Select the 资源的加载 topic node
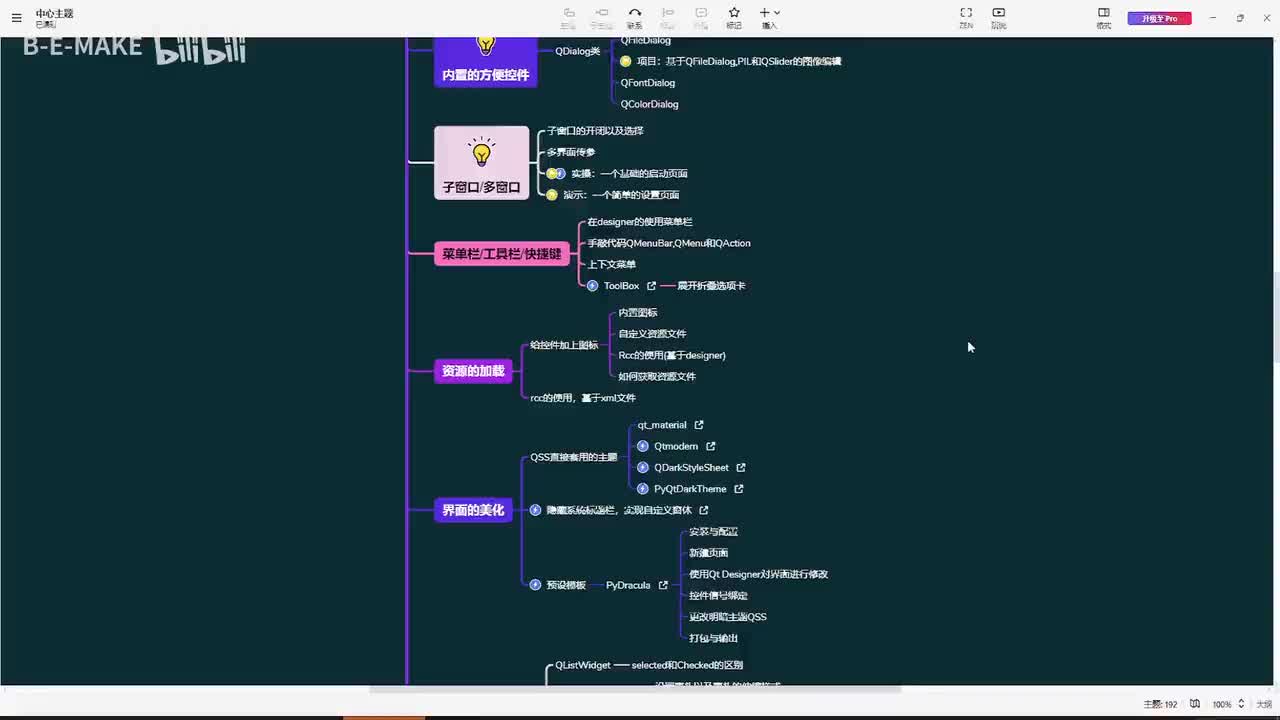The height and width of the screenshot is (720, 1280). pos(473,371)
